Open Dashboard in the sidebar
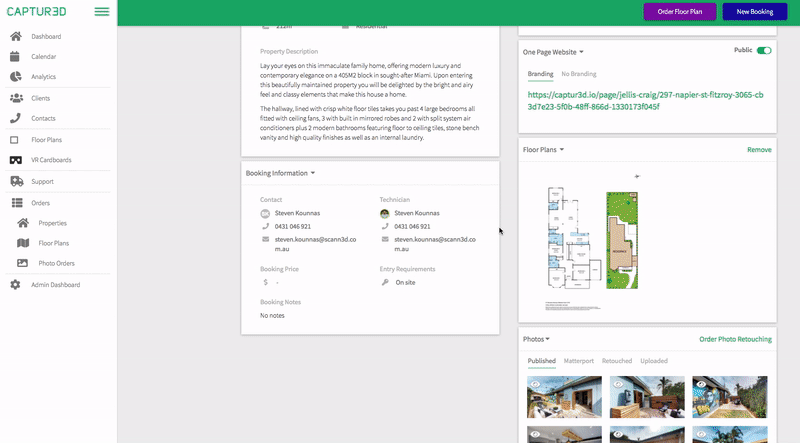The image size is (800, 443). (46, 37)
